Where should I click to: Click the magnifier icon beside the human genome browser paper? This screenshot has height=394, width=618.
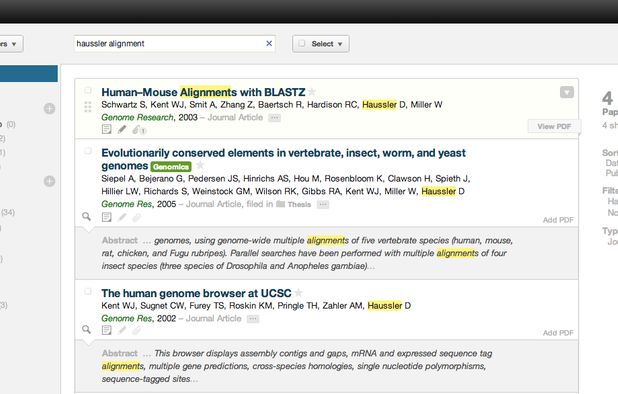(x=86, y=329)
